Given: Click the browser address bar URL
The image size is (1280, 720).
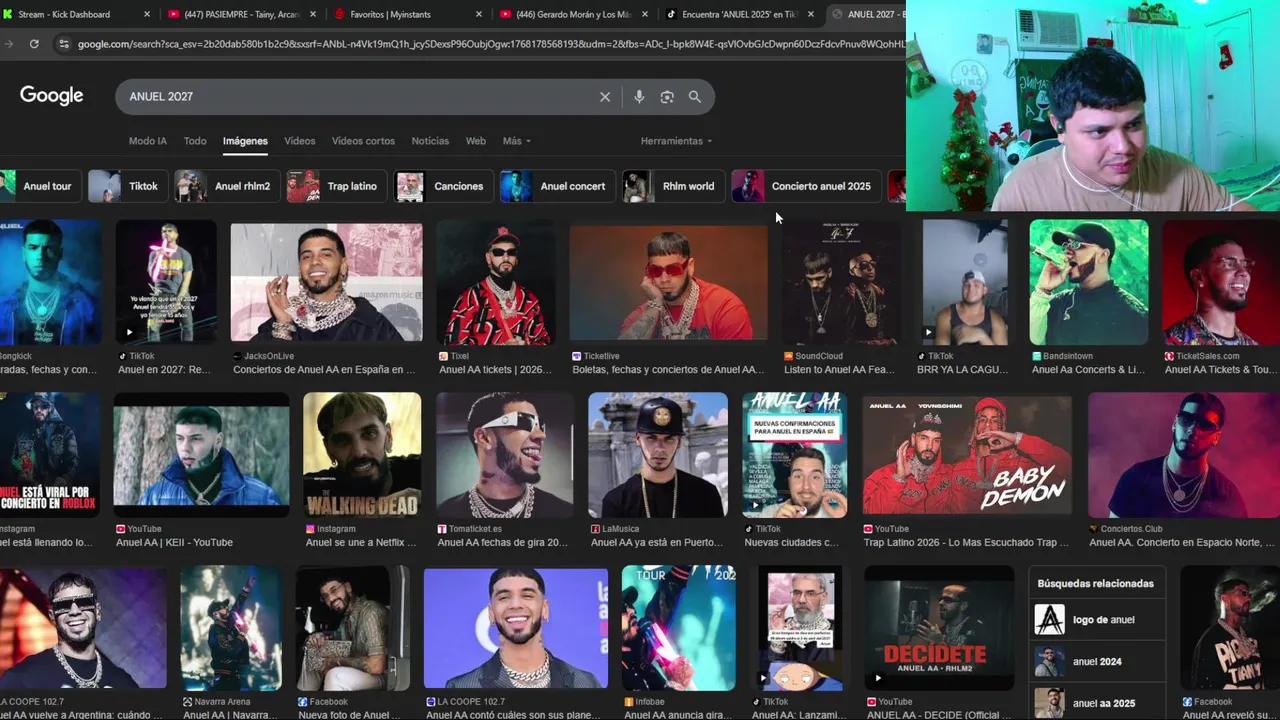Looking at the screenshot, I should pos(490,44).
